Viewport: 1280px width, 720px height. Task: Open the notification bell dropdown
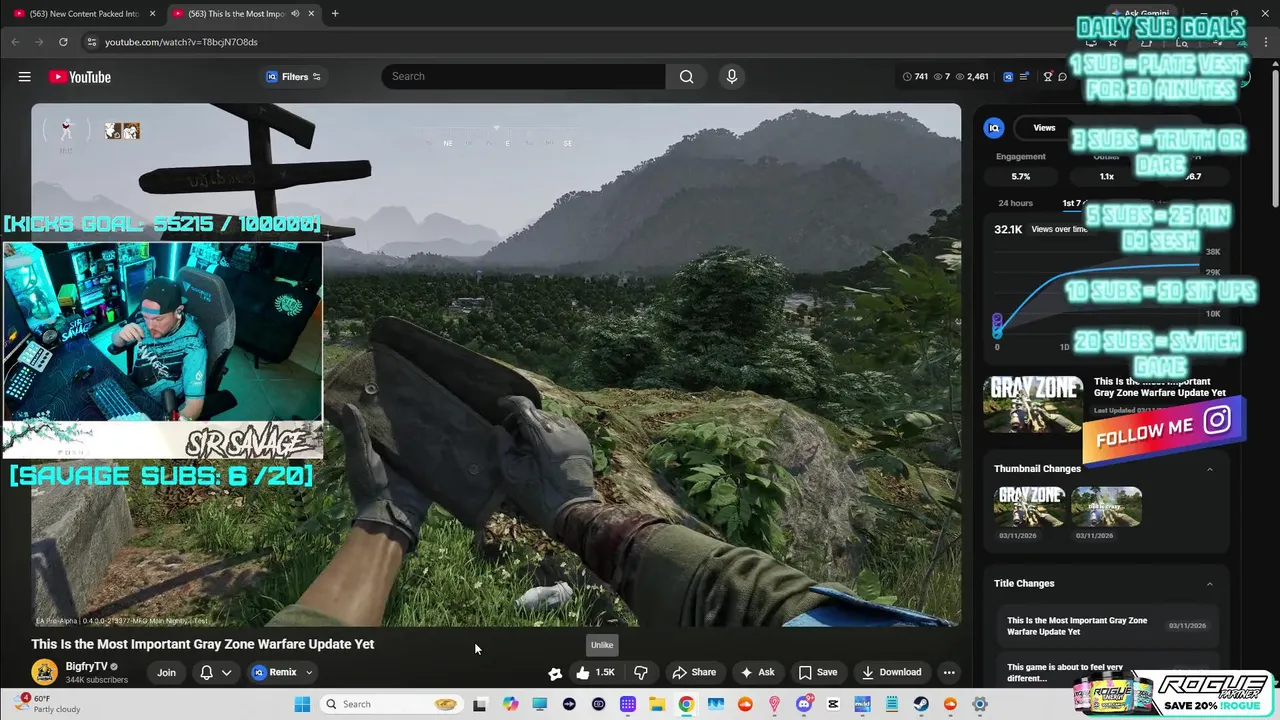pos(216,672)
